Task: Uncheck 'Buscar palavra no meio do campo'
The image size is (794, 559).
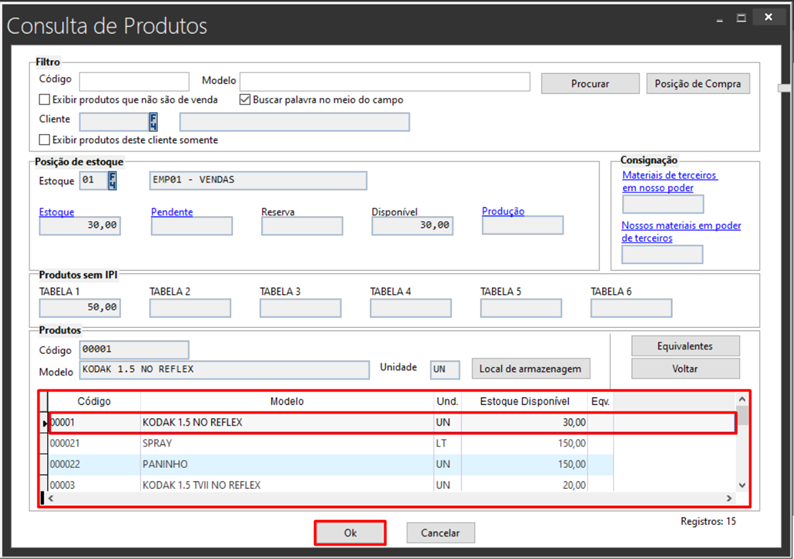Action: [x=245, y=100]
